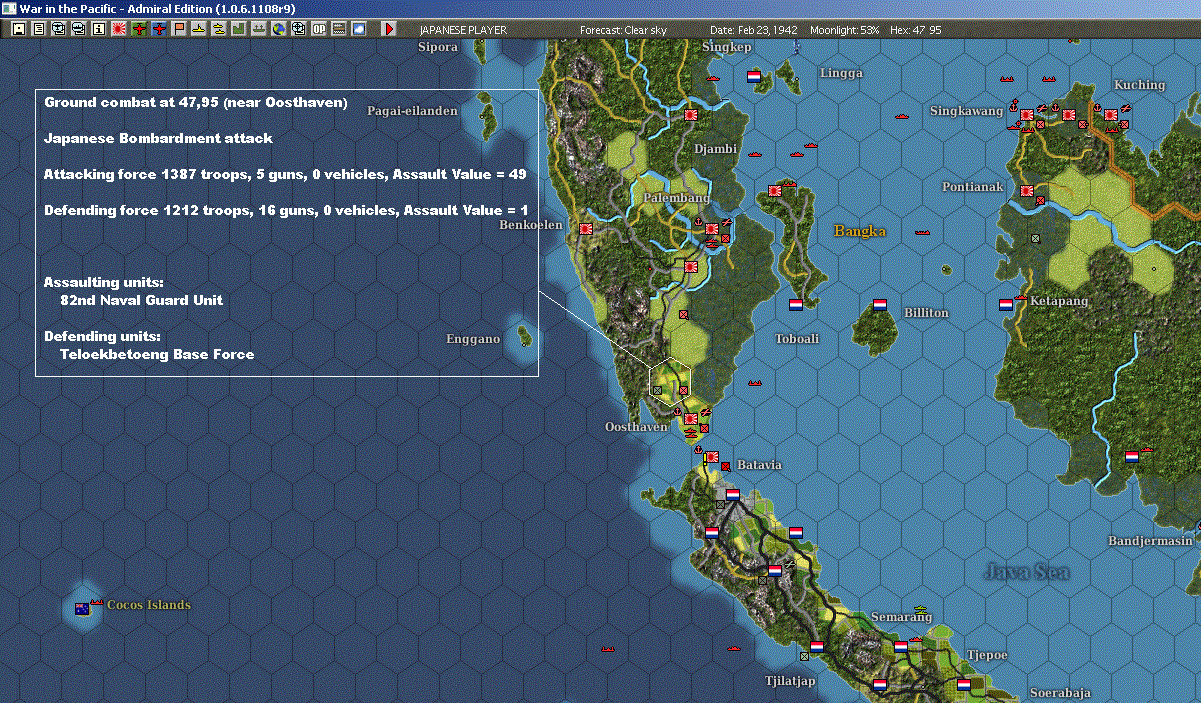1201x703 pixels.
Task: Click the unit marker at Tjilatjap
Action: click(804, 656)
